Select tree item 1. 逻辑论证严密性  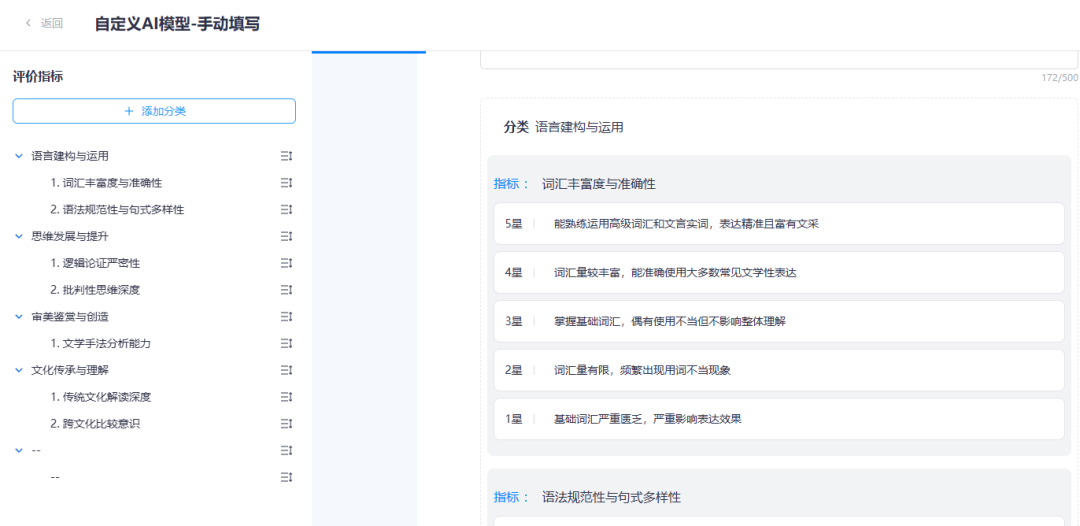click(95, 263)
